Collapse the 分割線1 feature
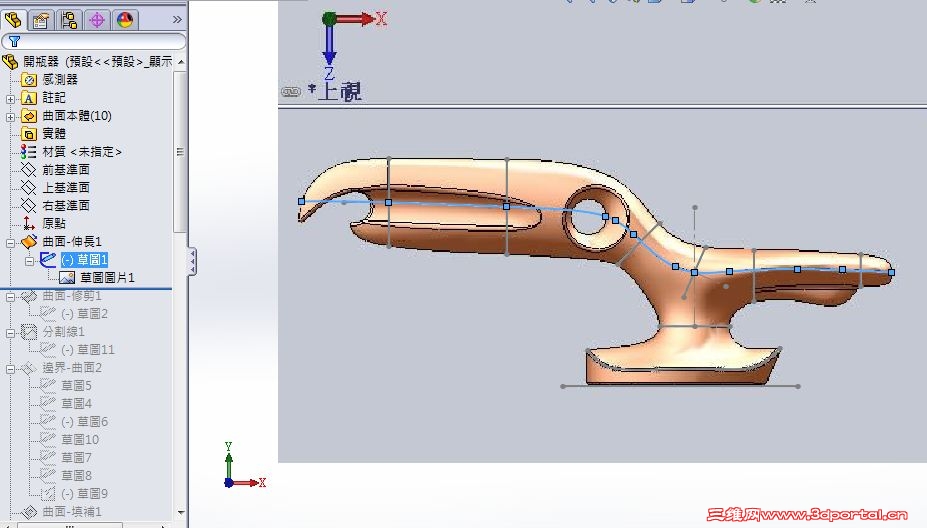The width and height of the screenshot is (927, 528). click(x=10, y=333)
